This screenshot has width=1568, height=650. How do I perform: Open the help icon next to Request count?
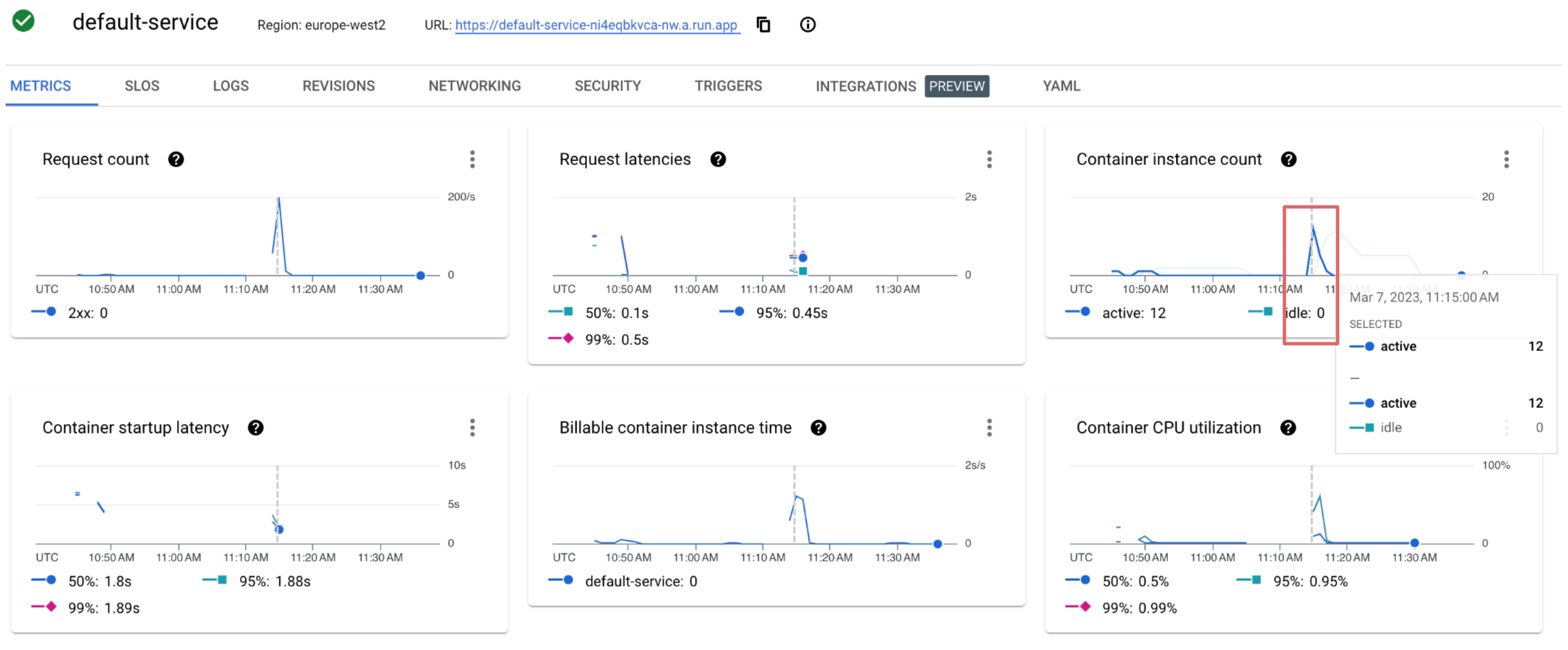click(176, 159)
